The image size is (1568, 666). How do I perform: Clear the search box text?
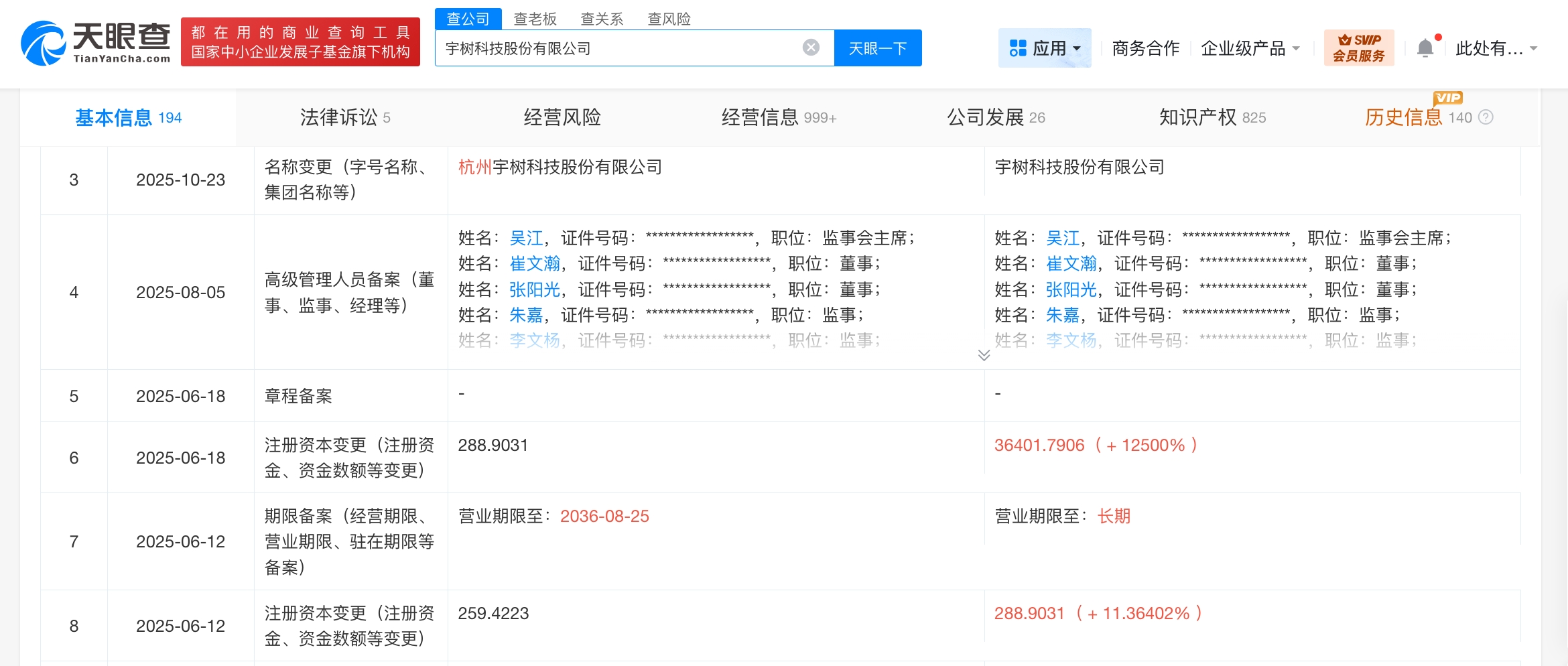(811, 48)
